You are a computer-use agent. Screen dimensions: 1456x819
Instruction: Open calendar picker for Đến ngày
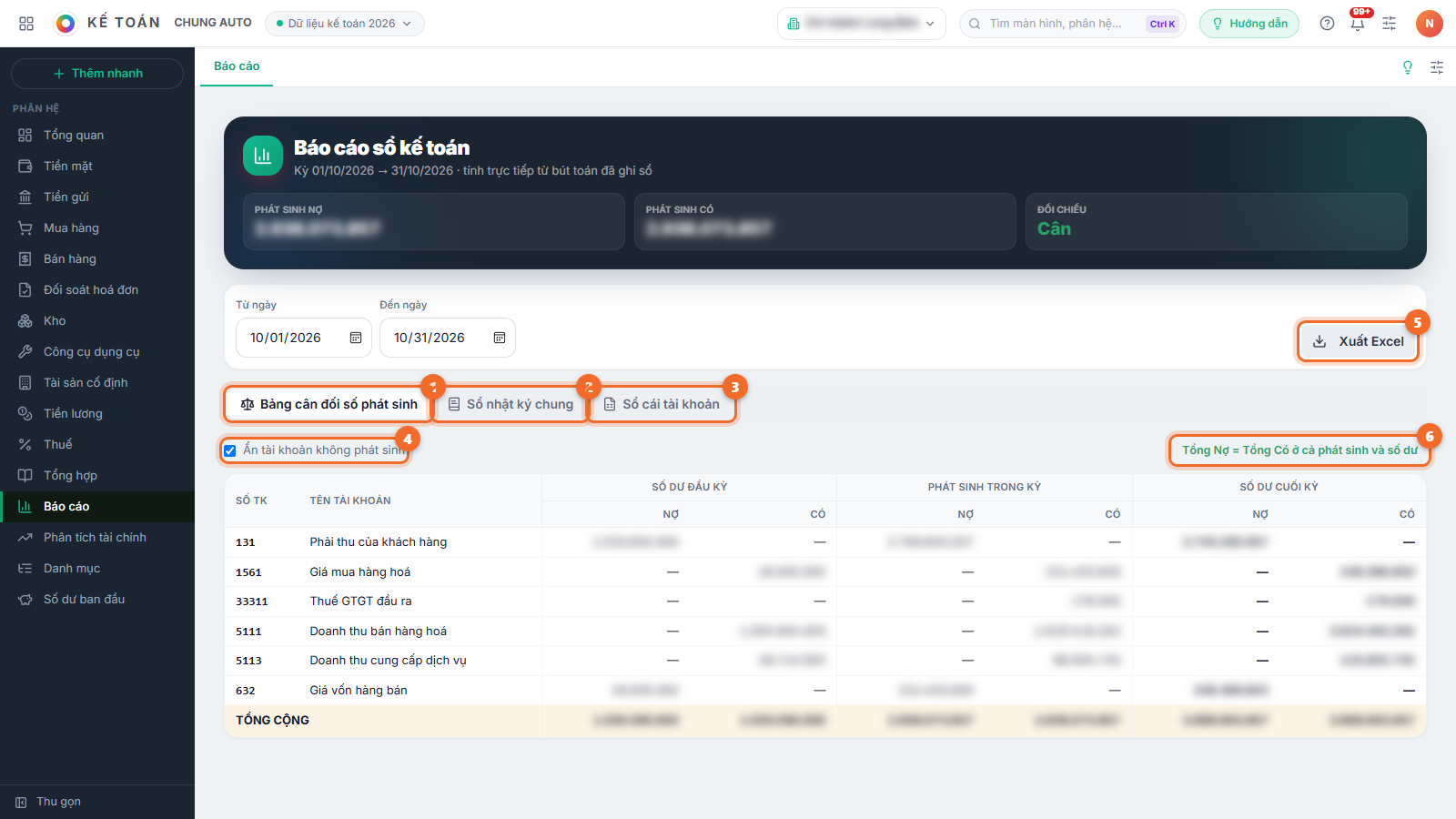pyautogui.click(x=500, y=338)
